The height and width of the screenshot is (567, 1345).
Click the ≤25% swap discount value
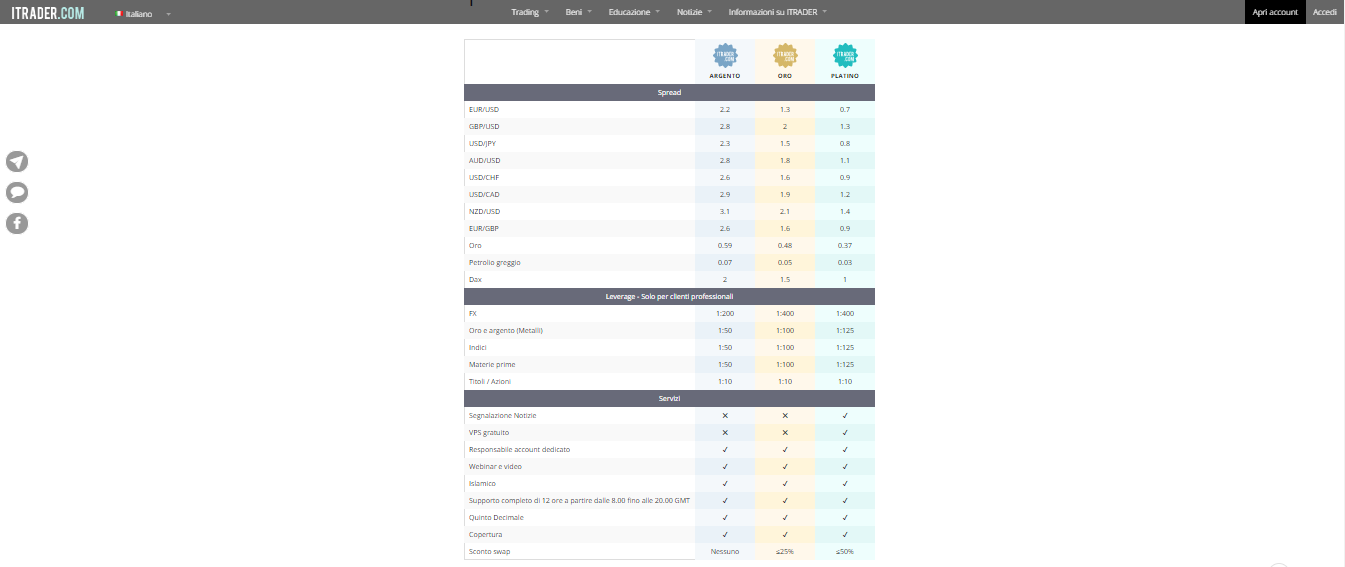pyautogui.click(x=785, y=551)
